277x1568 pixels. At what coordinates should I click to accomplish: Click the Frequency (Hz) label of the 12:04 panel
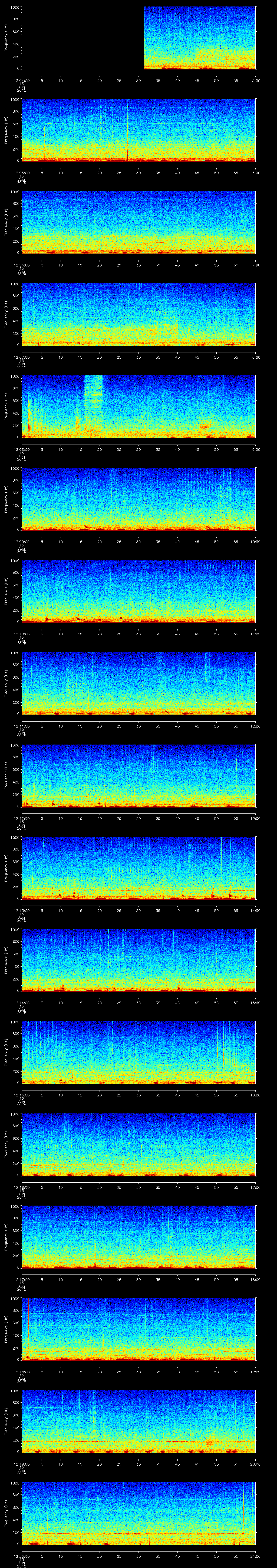[6, 38]
